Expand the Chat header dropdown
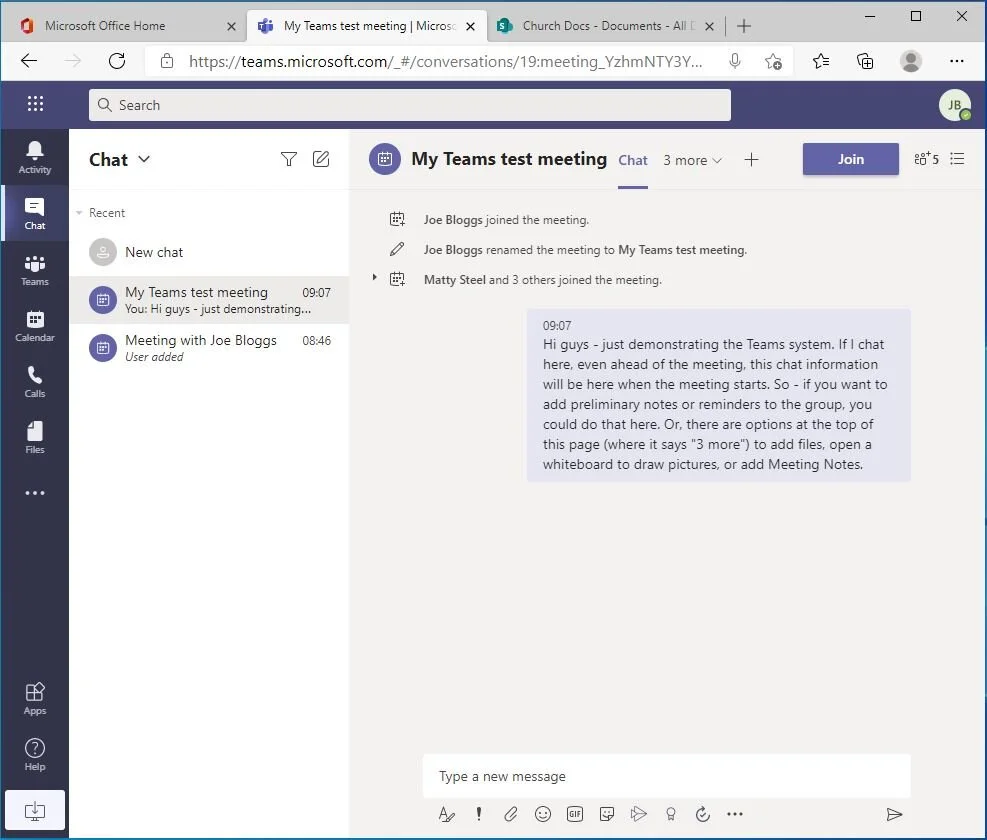This screenshot has height=840, width=987. coord(144,159)
